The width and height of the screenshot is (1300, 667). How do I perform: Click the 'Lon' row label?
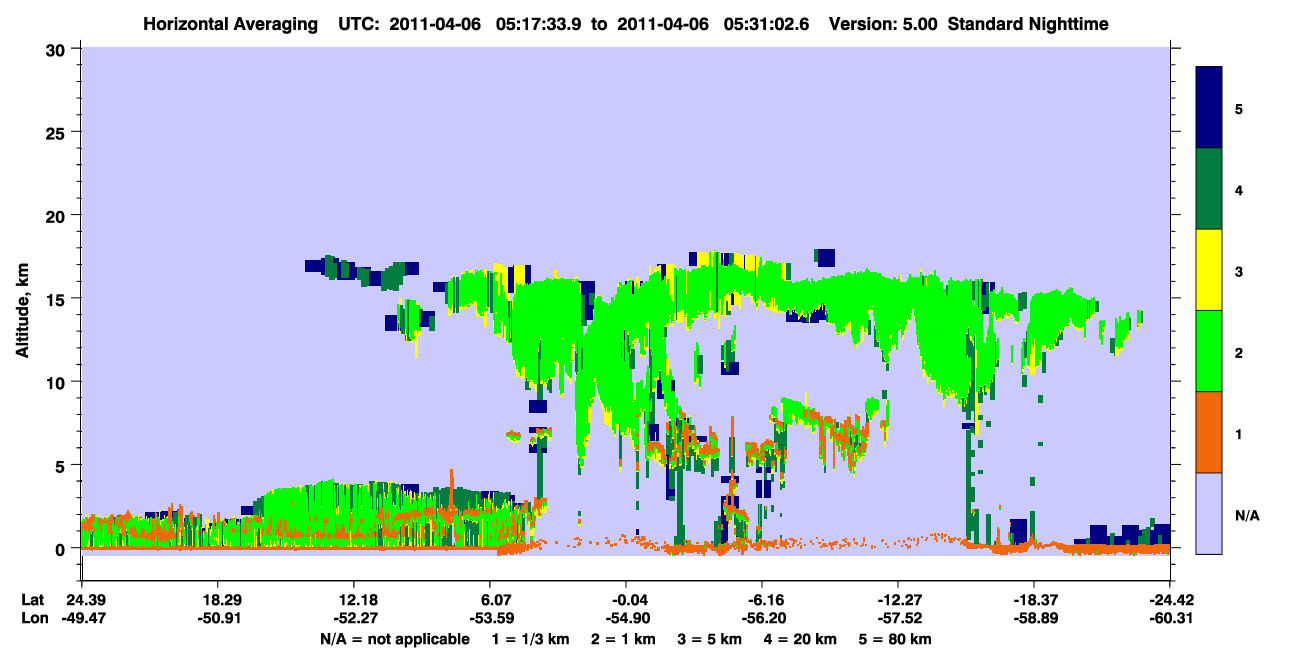click(33, 619)
